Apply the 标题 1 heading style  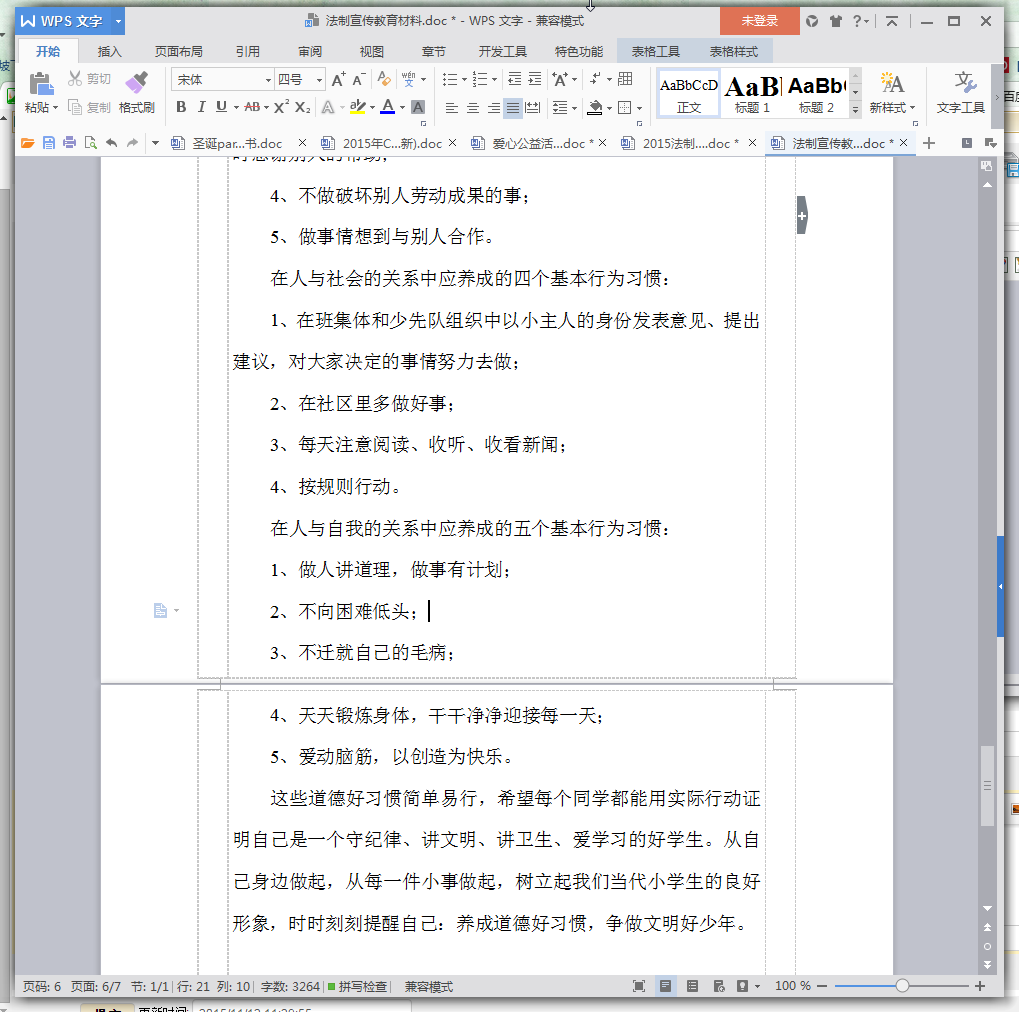click(x=753, y=93)
